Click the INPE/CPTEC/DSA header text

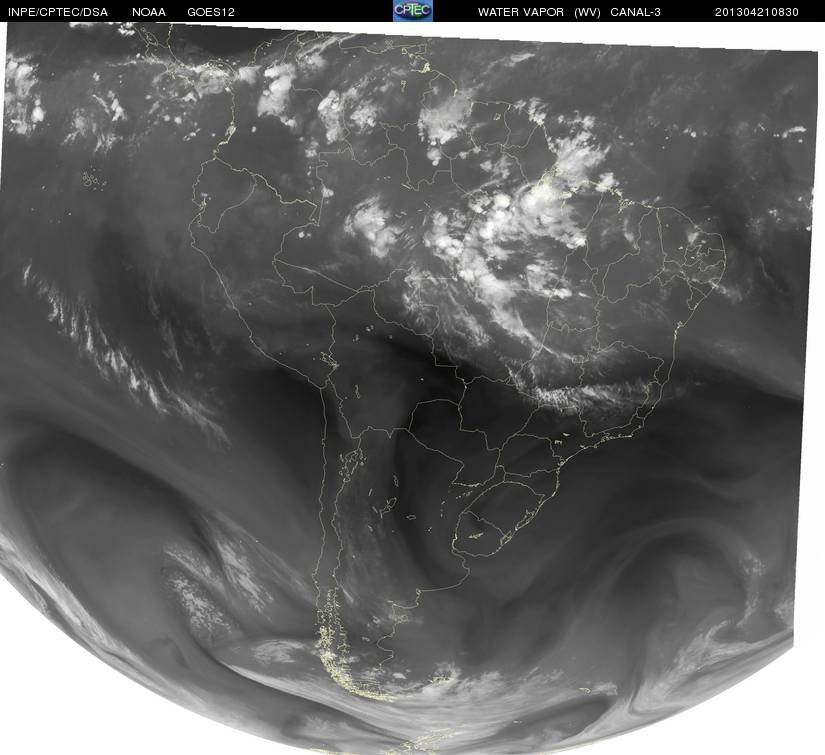[x=58, y=12]
